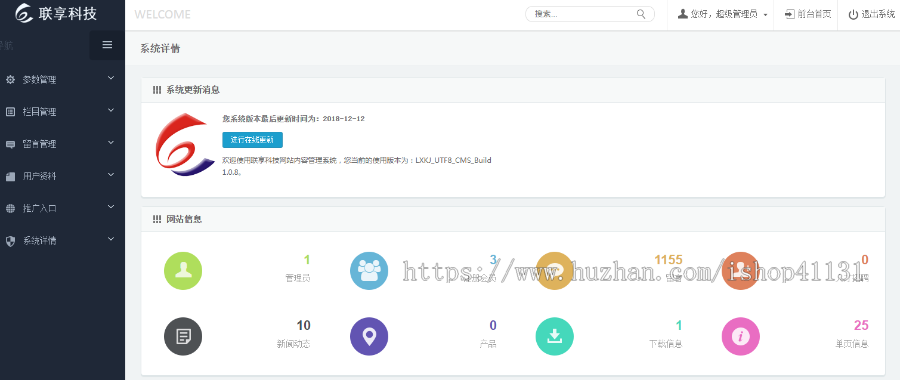Click the 您好, 超级管理员 greeting
The image size is (900, 380).
(x=724, y=14)
